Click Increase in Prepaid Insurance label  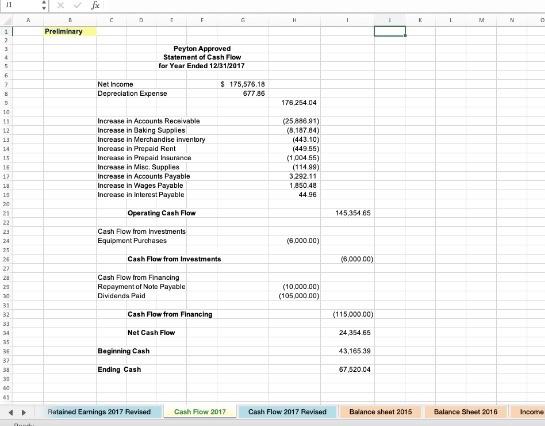144,158
